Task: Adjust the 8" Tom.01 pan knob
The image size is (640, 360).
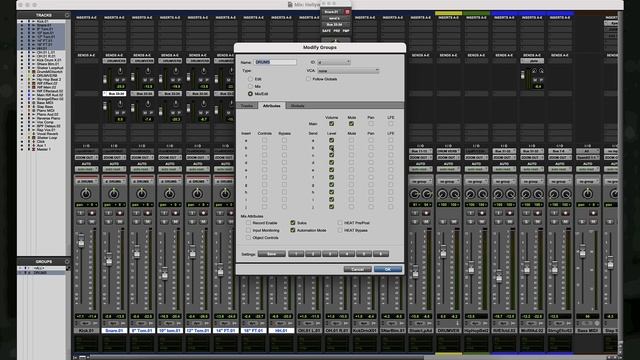Action: pyautogui.click(x=142, y=194)
